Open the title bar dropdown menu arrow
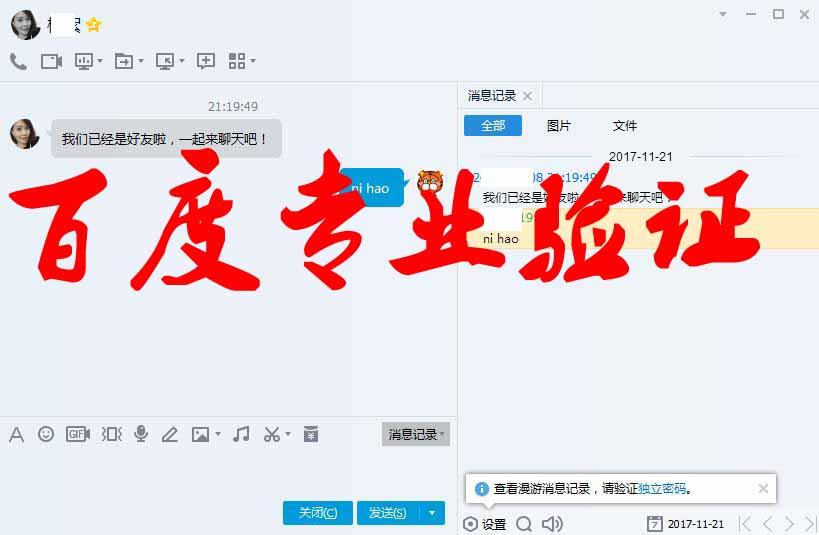This screenshot has width=819, height=535. pos(723,14)
